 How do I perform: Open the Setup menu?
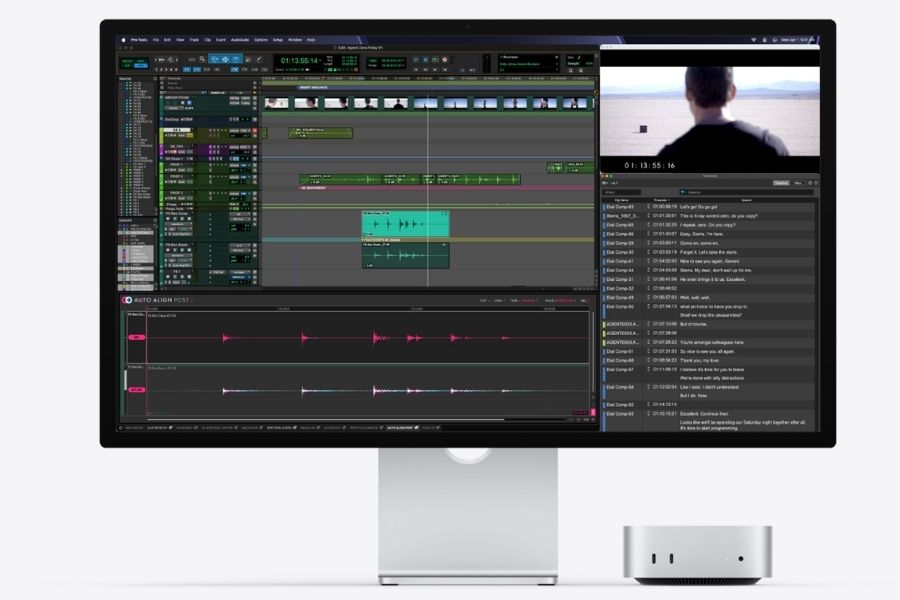[x=278, y=40]
